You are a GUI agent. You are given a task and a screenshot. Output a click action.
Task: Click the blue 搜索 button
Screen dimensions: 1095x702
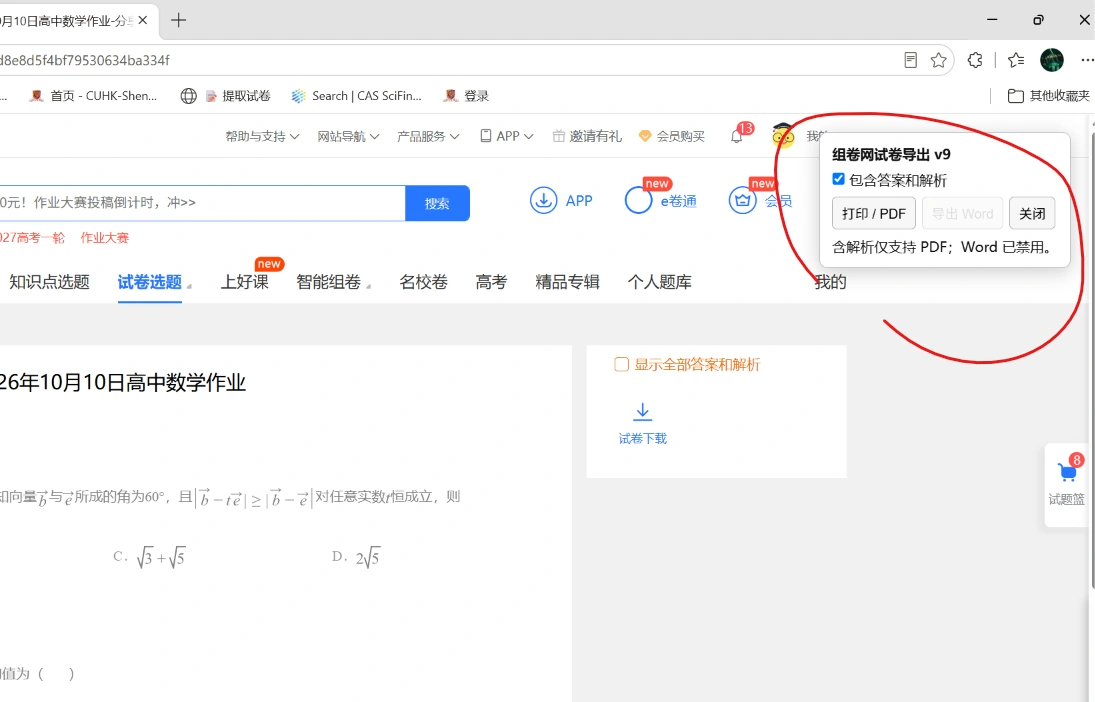coord(437,203)
